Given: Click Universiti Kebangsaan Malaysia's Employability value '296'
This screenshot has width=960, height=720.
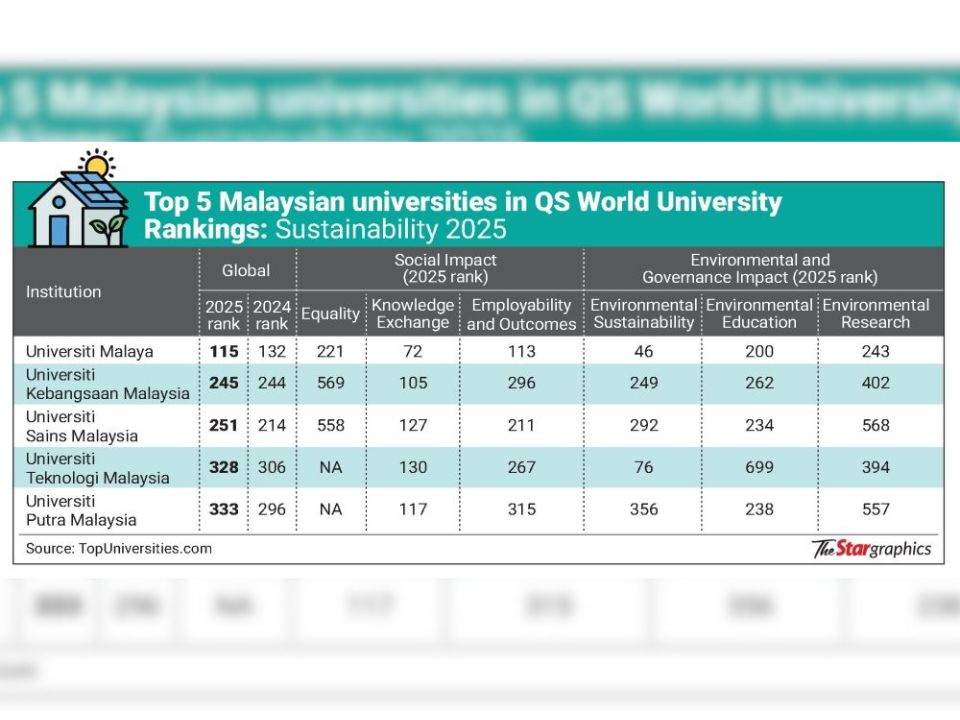Looking at the screenshot, I should click(x=522, y=383).
